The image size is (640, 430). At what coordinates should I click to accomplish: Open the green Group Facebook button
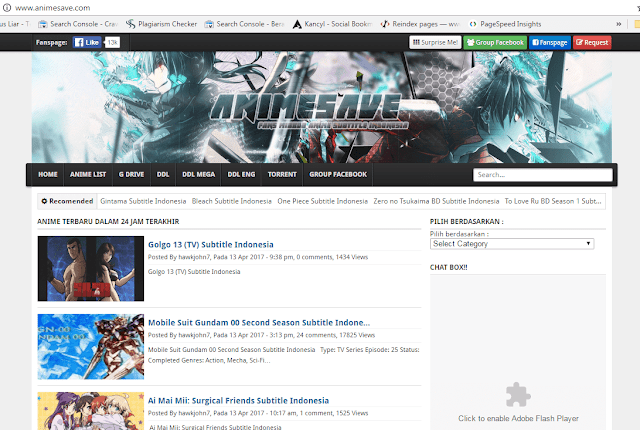495,42
